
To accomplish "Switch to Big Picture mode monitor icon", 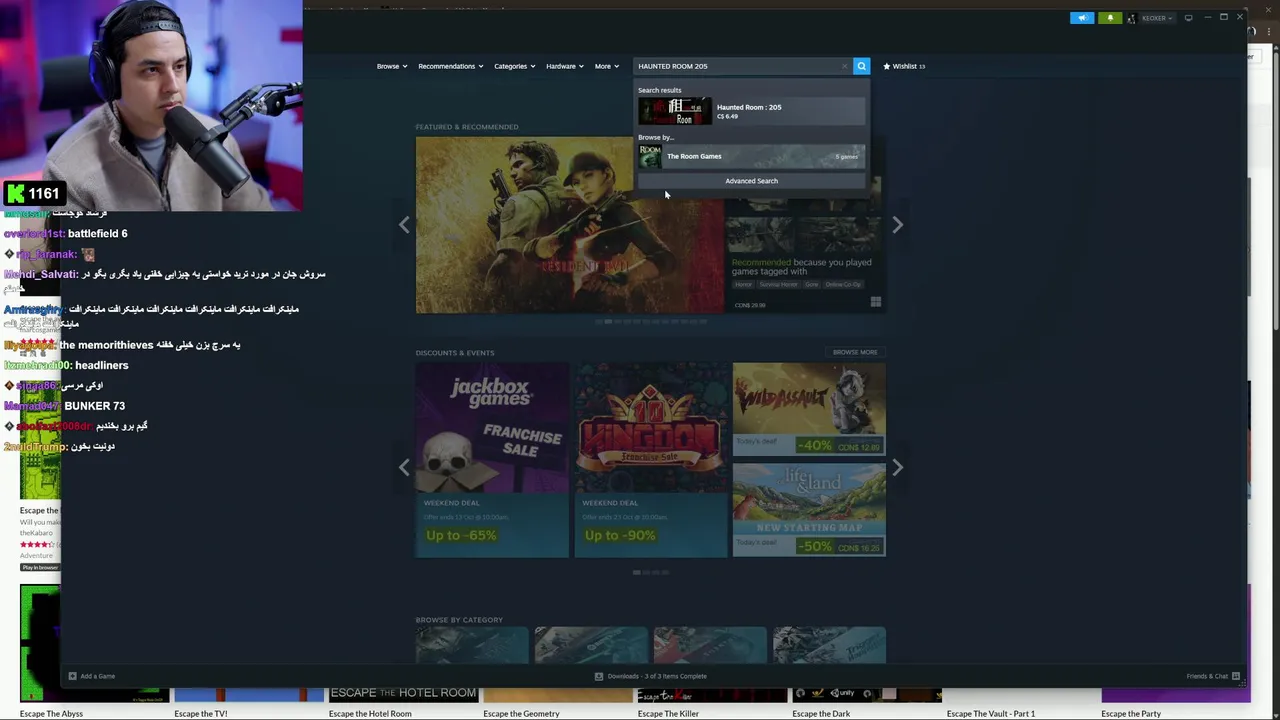I will point(1188,18).
